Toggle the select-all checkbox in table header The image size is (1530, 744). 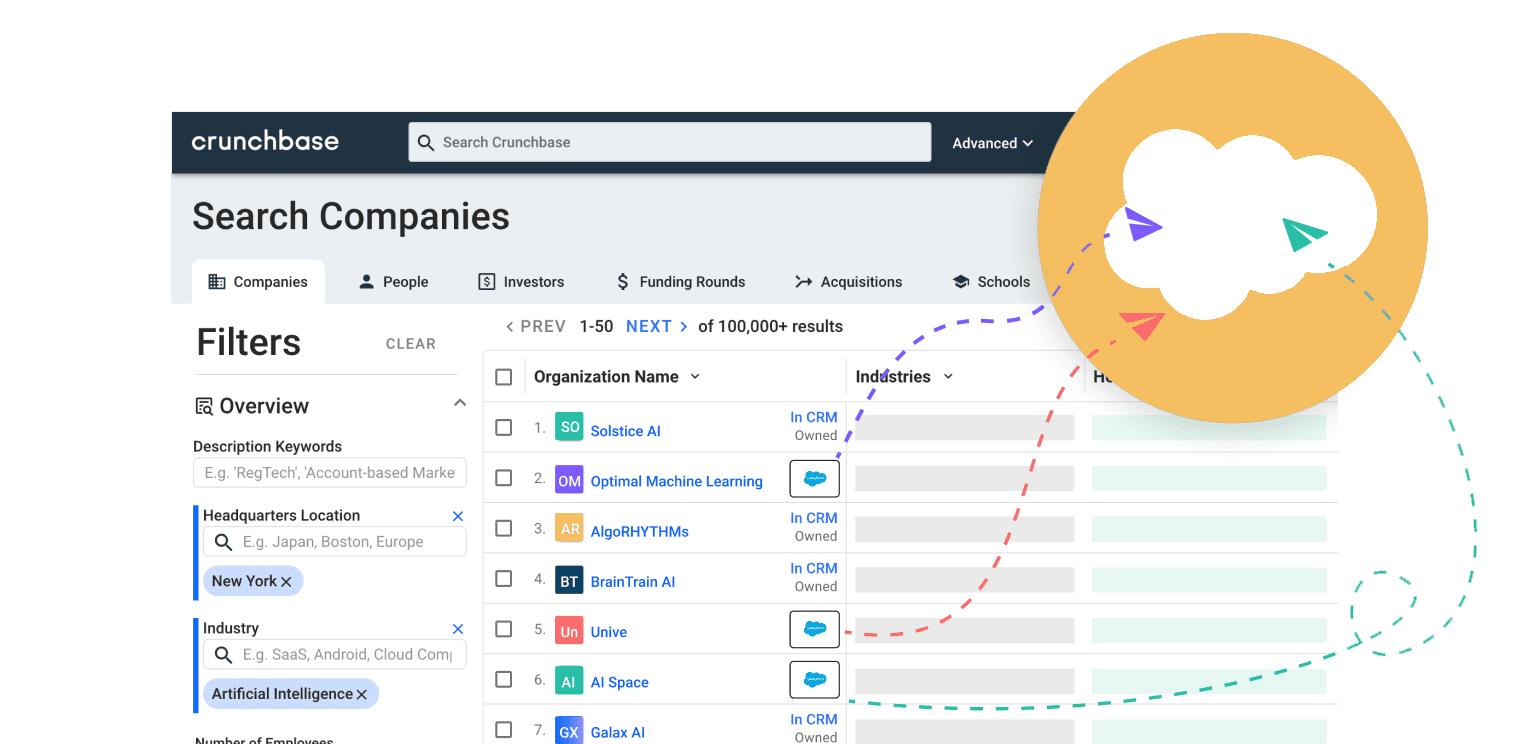[x=504, y=377]
